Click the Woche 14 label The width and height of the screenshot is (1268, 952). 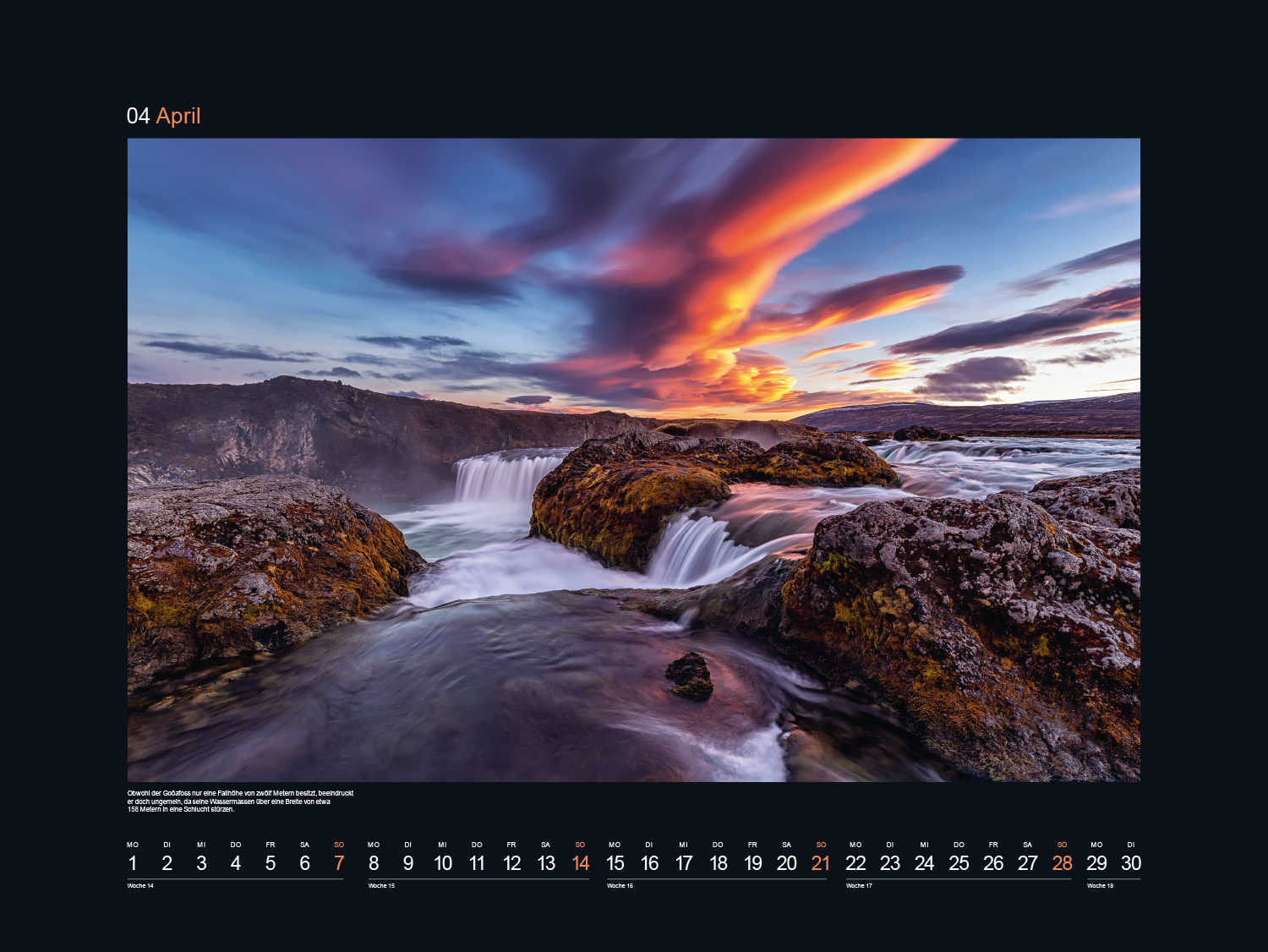(x=140, y=886)
